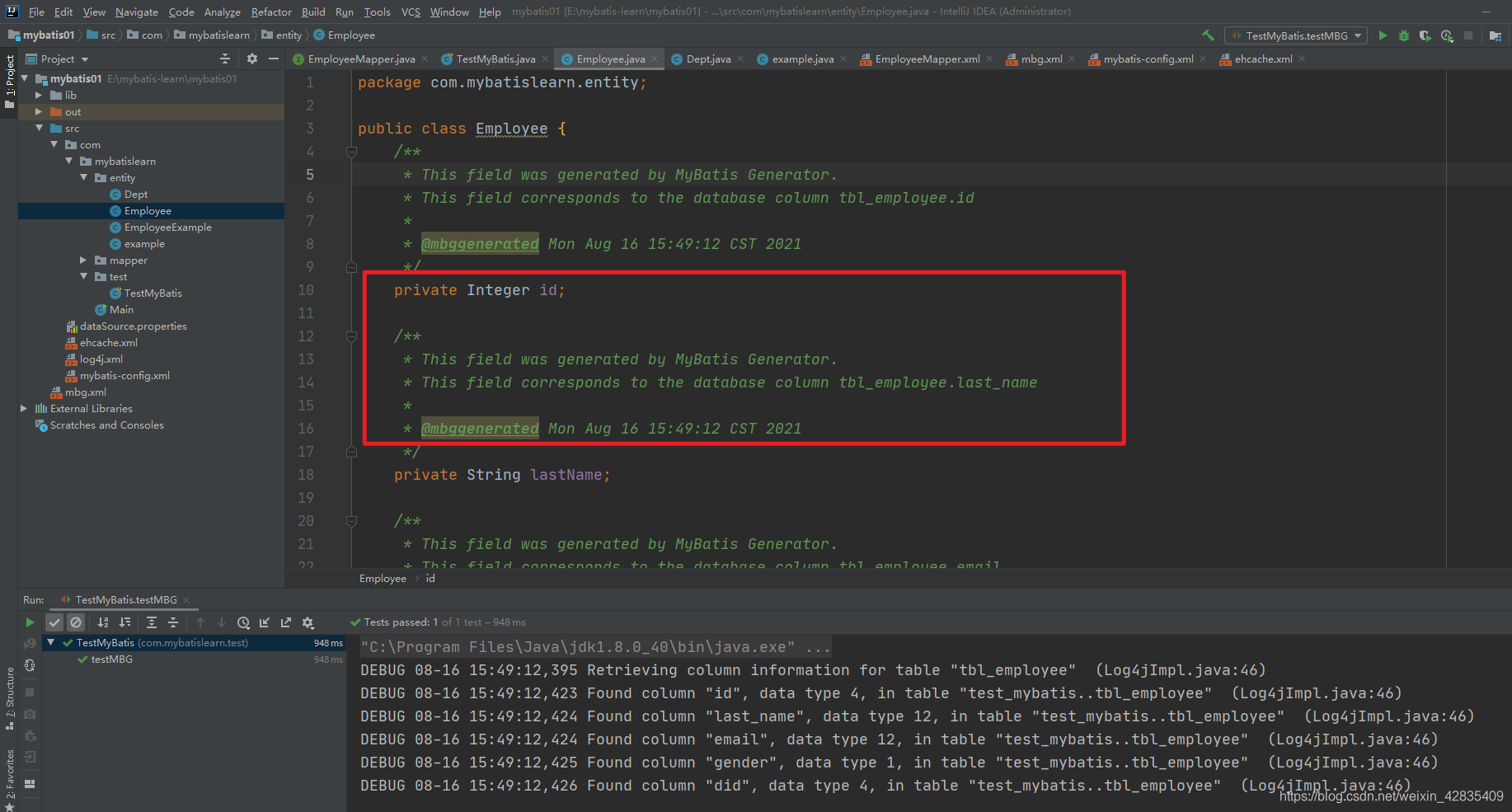Click the run with profiler clock icon
The image size is (1512, 812).
pyautogui.click(x=1447, y=35)
